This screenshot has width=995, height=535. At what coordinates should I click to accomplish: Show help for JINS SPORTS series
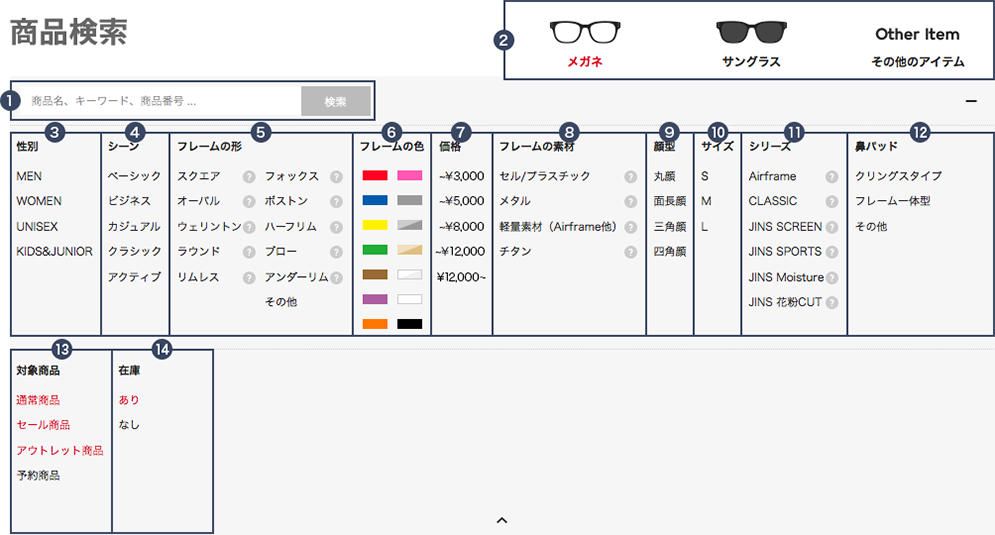tap(832, 252)
